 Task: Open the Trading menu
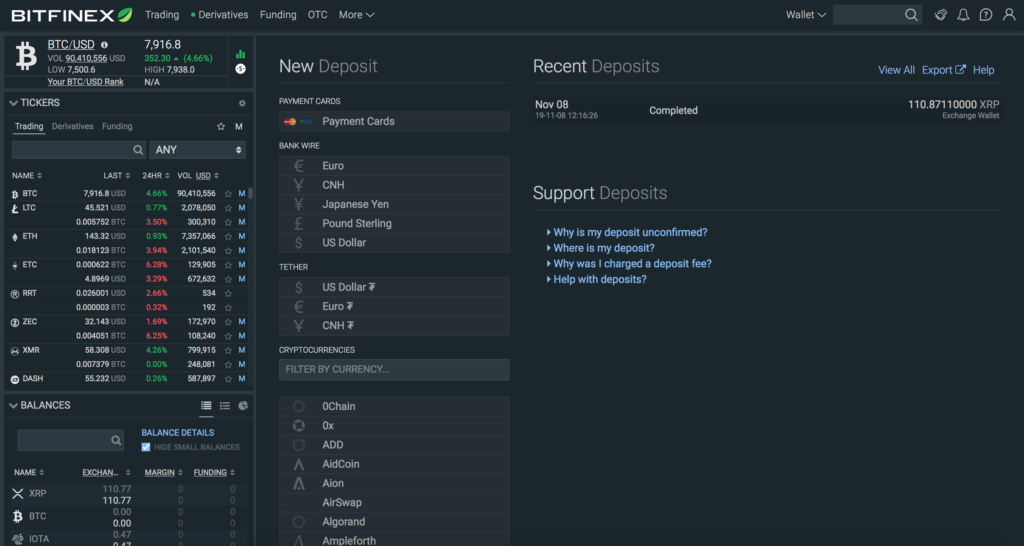coord(162,15)
